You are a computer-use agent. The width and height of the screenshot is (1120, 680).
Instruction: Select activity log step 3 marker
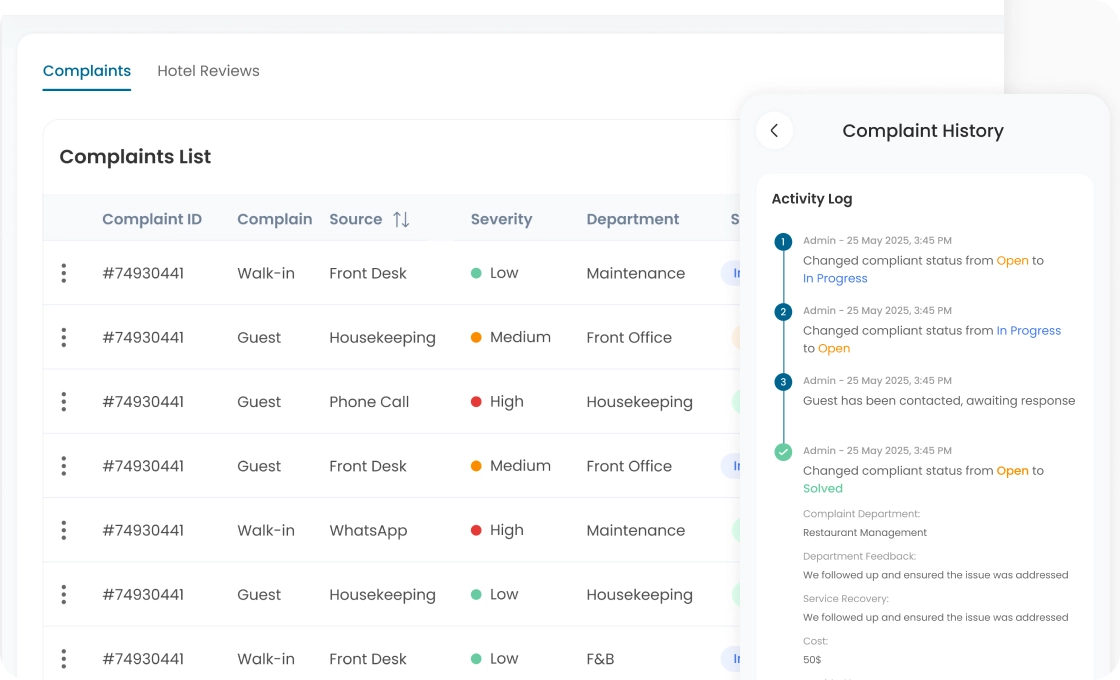pyautogui.click(x=783, y=382)
